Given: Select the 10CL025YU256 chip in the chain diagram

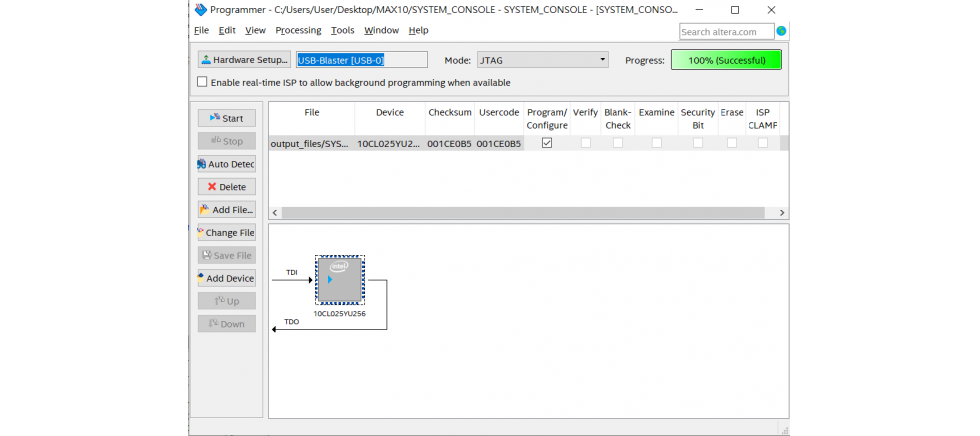Looking at the screenshot, I should 339,279.
